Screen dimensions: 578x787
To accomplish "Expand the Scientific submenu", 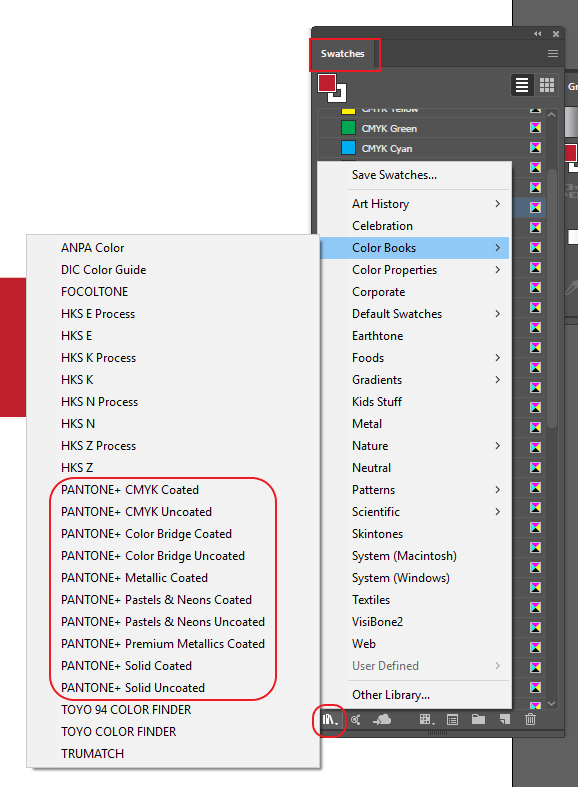I will (x=415, y=512).
